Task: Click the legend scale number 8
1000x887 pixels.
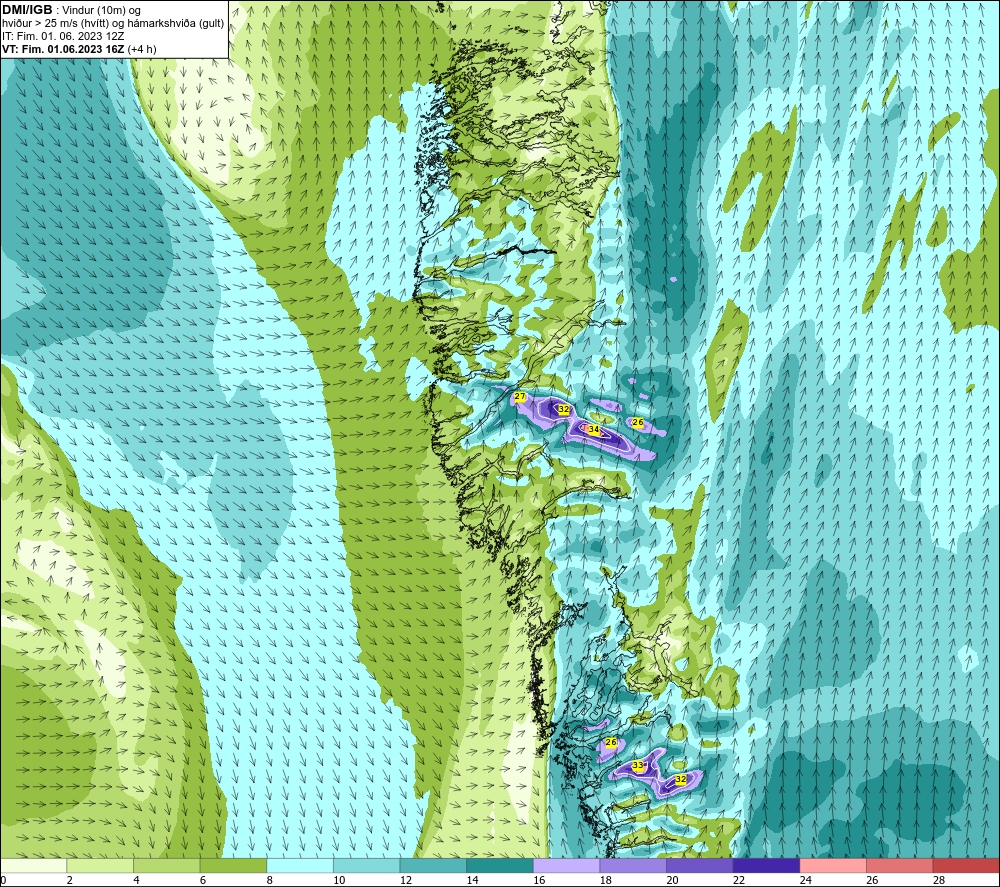Action: tap(270, 880)
